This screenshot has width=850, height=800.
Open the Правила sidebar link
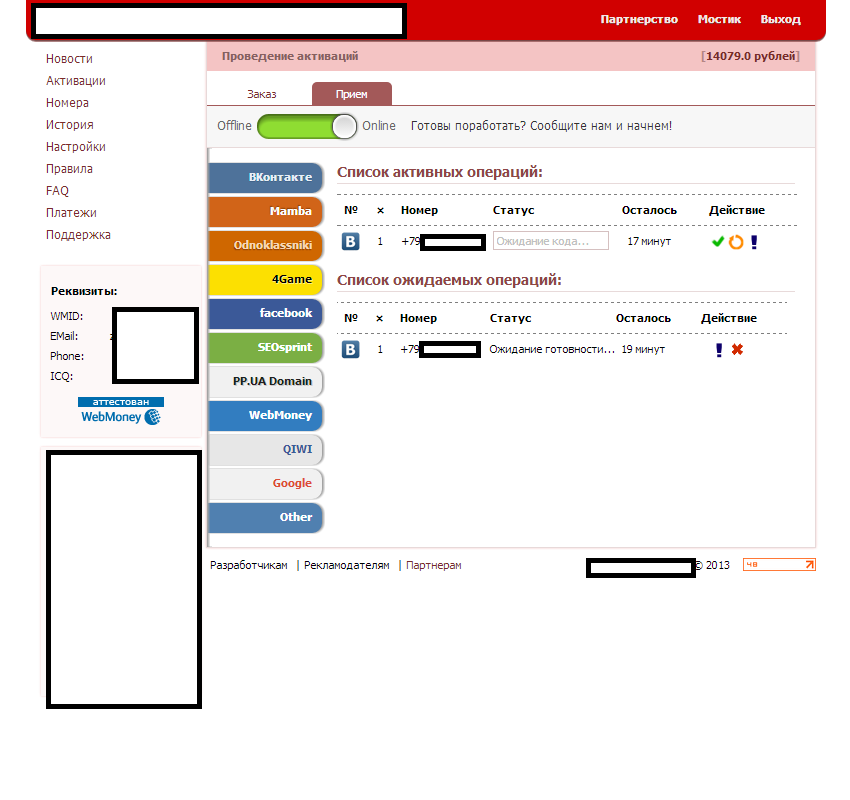click(x=69, y=169)
